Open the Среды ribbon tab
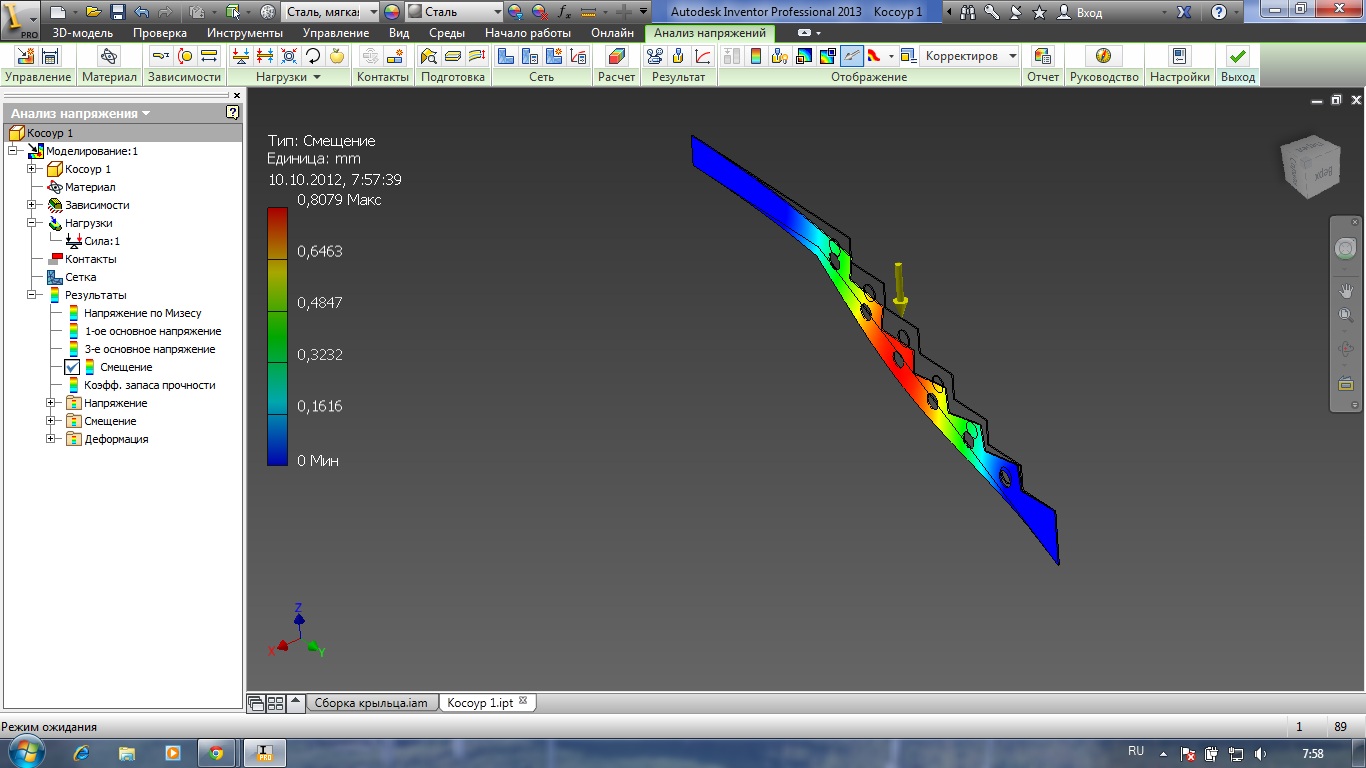The image size is (1366, 768). 447,33
